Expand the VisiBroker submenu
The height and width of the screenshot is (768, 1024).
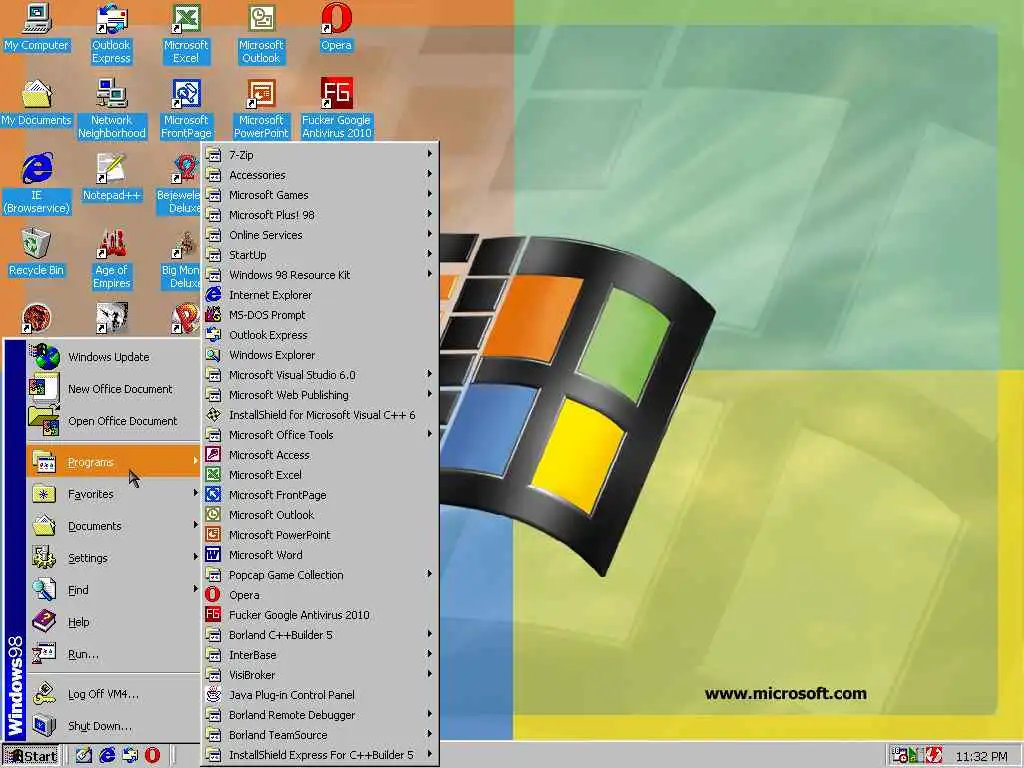click(x=320, y=675)
